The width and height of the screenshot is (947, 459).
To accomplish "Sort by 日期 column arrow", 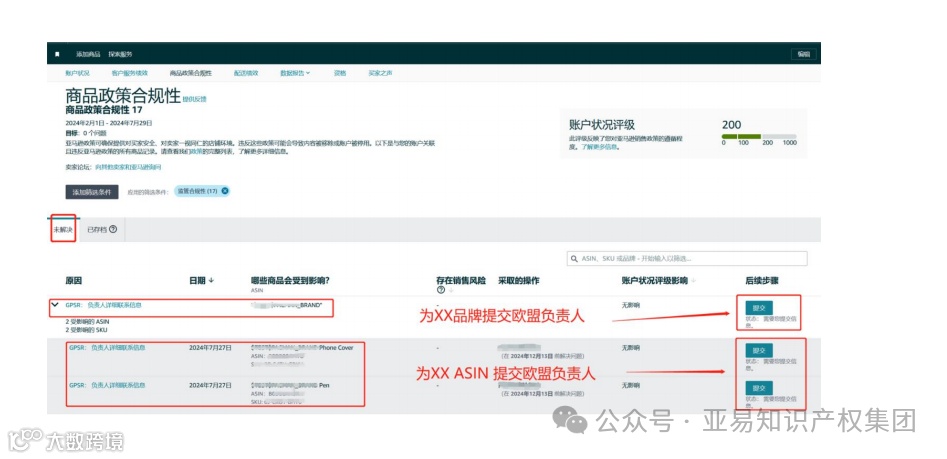I will (211, 281).
